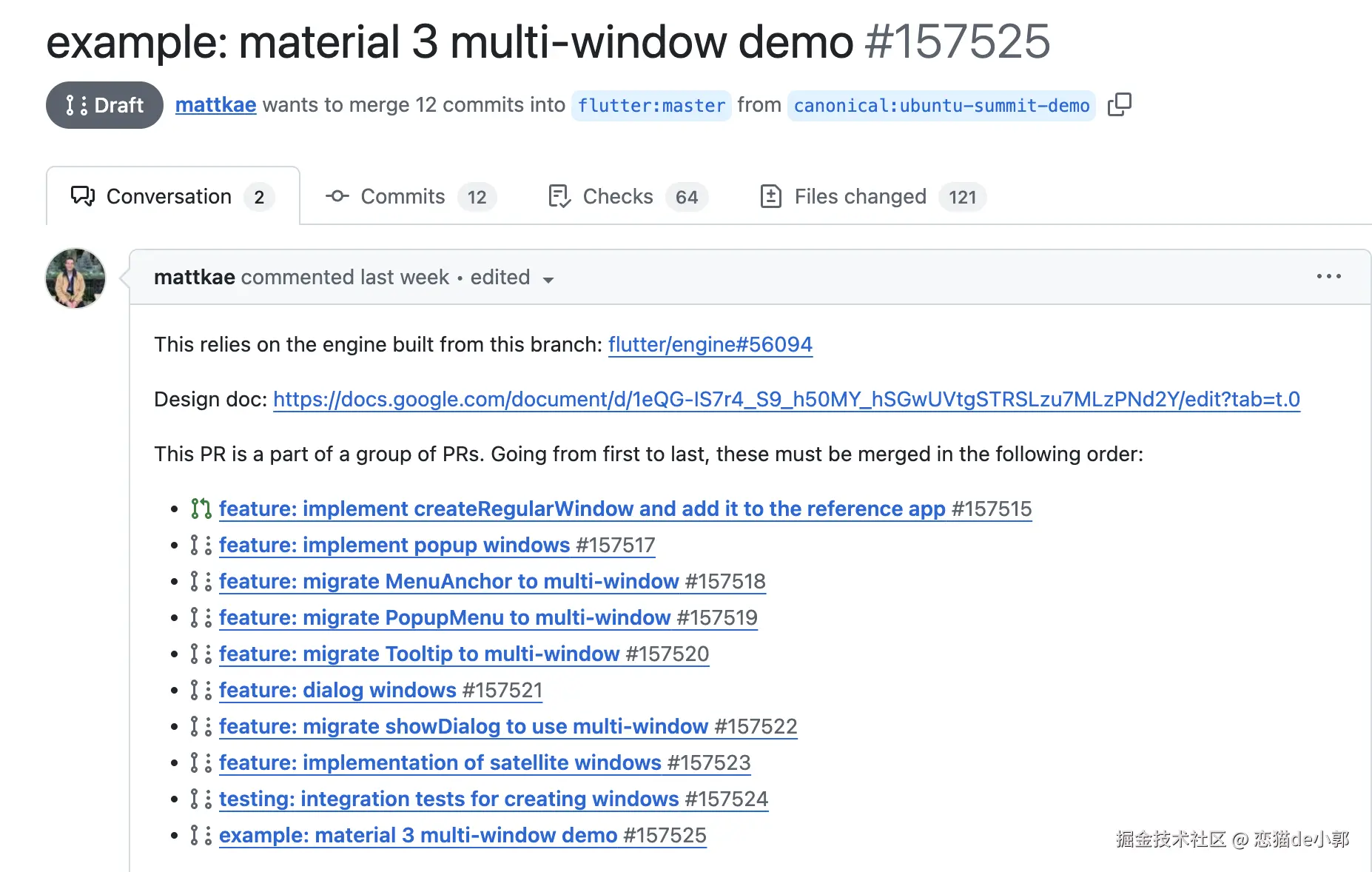Click the Files changed count badge 121
This screenshot has height=872, width=1372.
click(x=963, y=197)
